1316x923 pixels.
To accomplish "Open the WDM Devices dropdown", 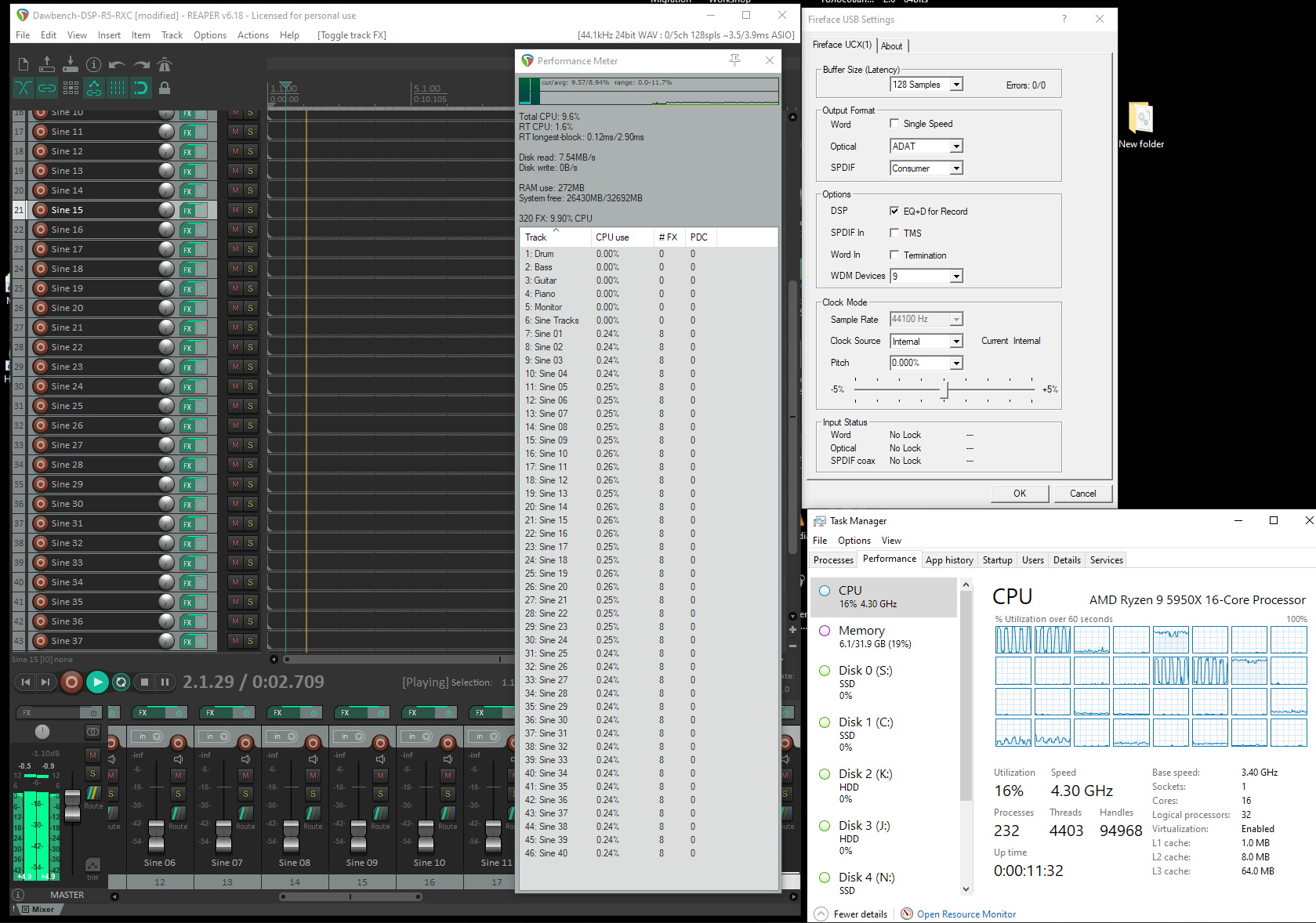I will click(956, 277).
